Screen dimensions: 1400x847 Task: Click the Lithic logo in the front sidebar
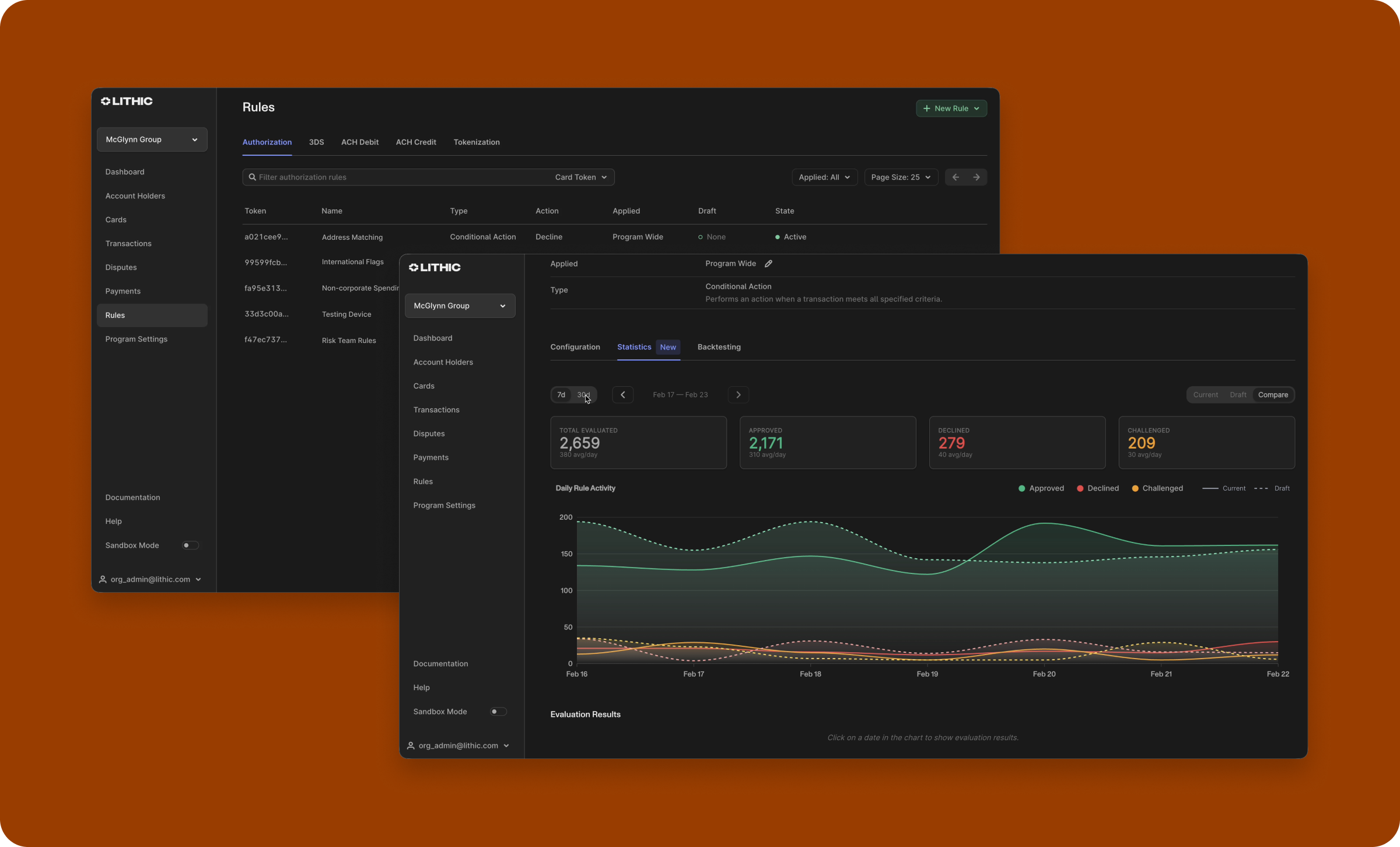click(434, 267)
